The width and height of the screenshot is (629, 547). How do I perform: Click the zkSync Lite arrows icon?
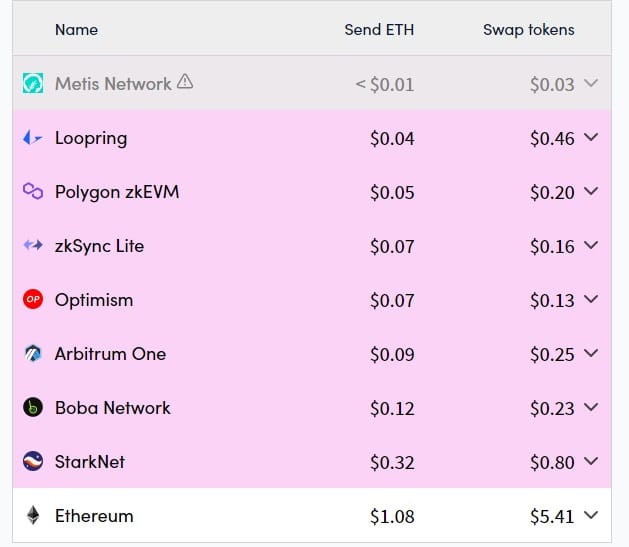pyautogui.click(x=33, y=245)
